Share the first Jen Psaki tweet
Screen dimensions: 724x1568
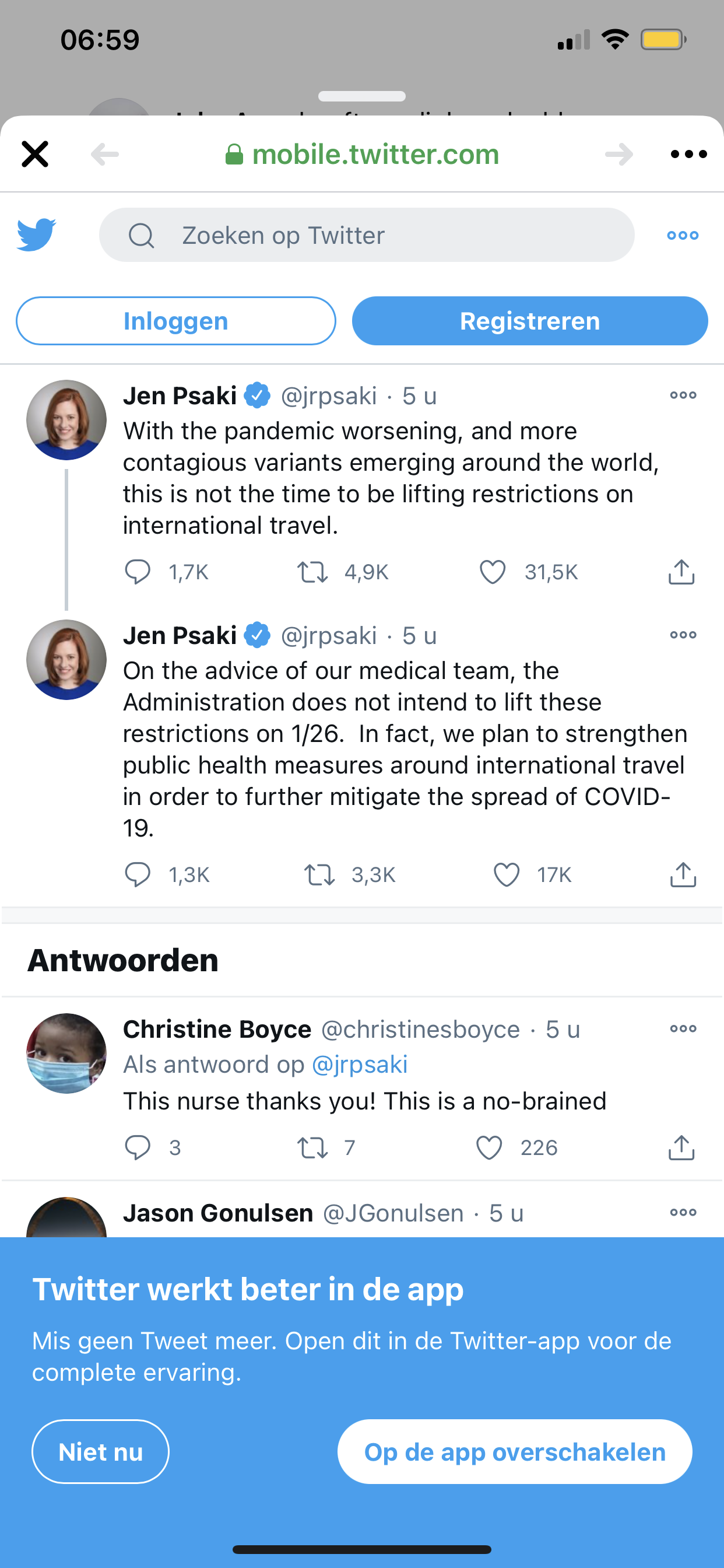click(681, 572)
